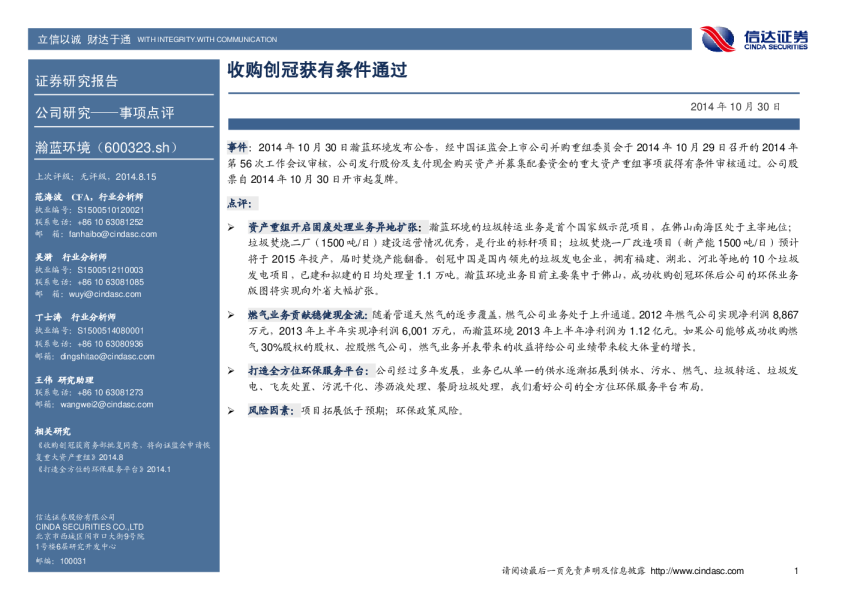Click the arrow bullet before 打造全方位环保服务平台
The height and width of the screenshot is (595, 842).
tap(231, 370)
